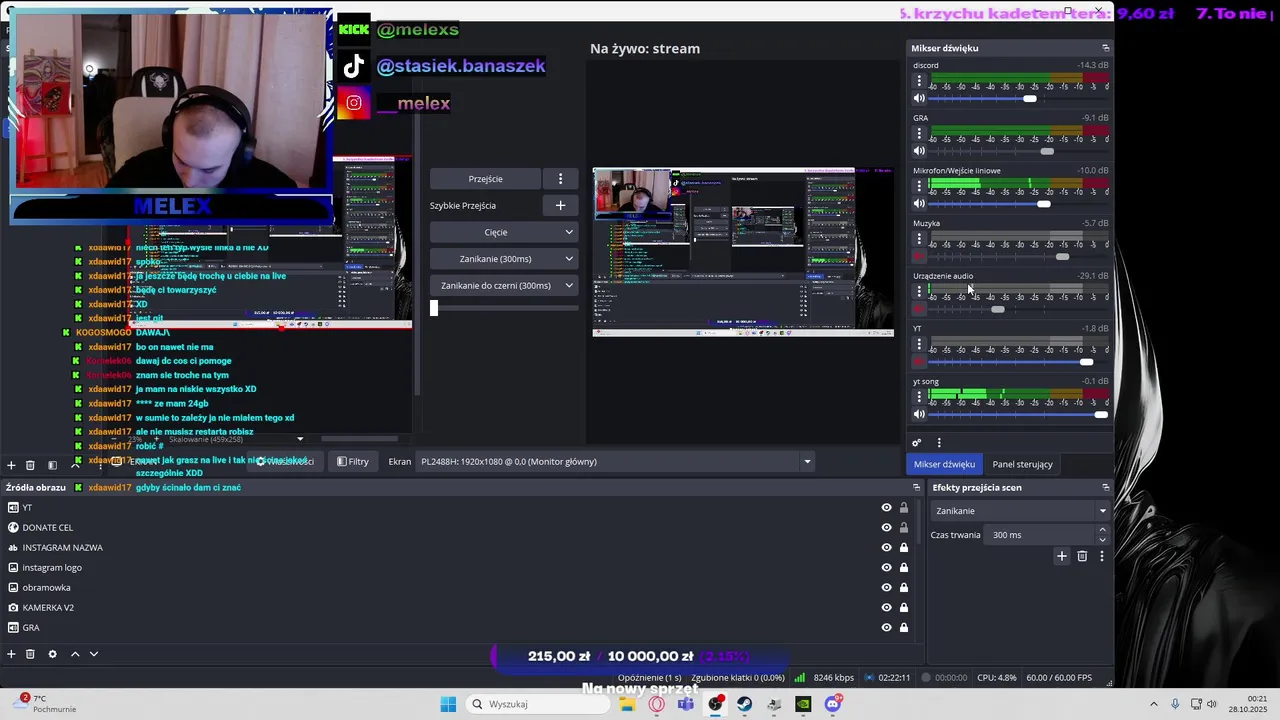Viewport: 1280px width, 720px height.
Task: Open GRA audio channel three-dot menu
Action: click(919, 134)
